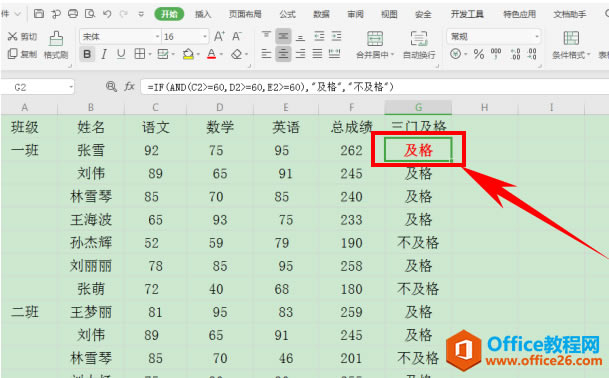Expand fill color dropdown arrow

[198, 54]
